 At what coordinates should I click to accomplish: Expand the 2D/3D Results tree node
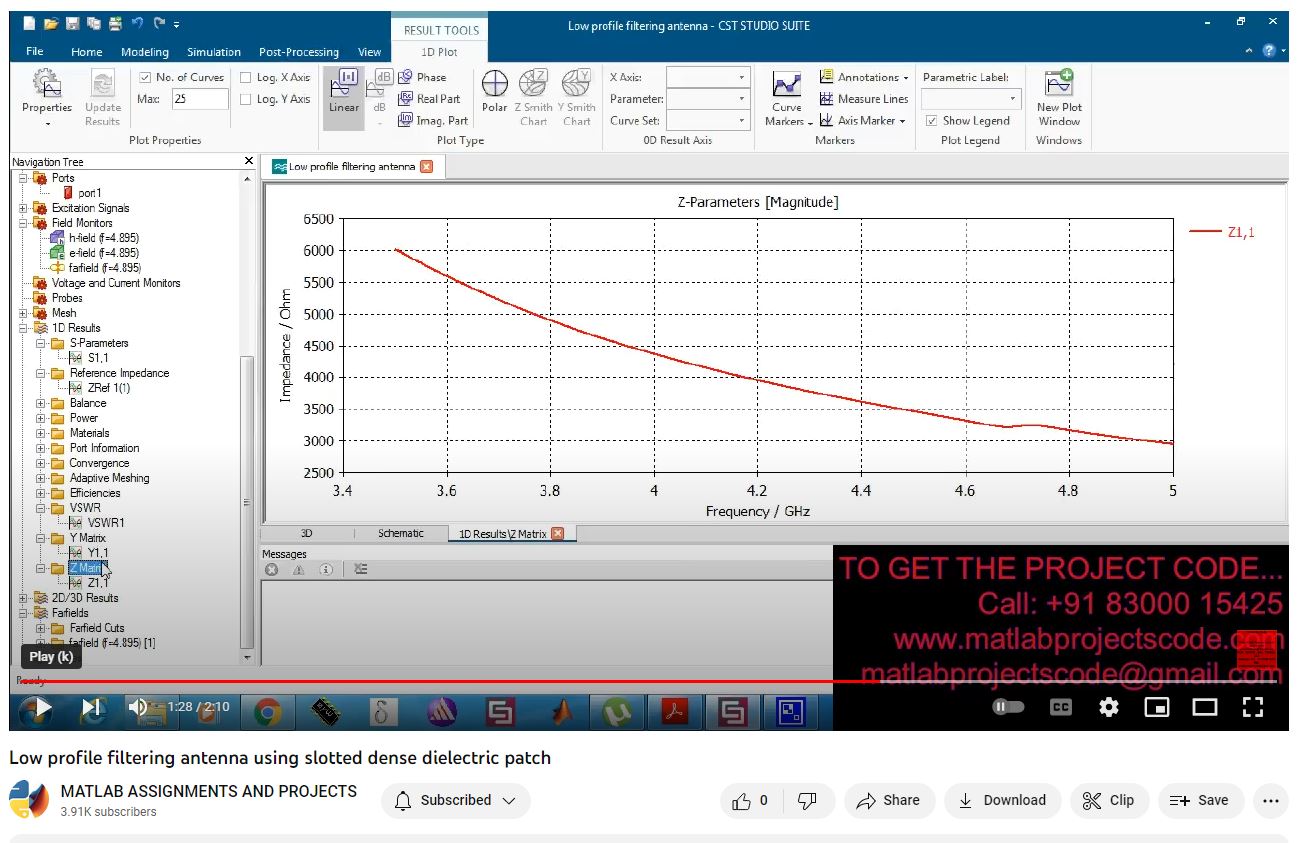point(23,598)
